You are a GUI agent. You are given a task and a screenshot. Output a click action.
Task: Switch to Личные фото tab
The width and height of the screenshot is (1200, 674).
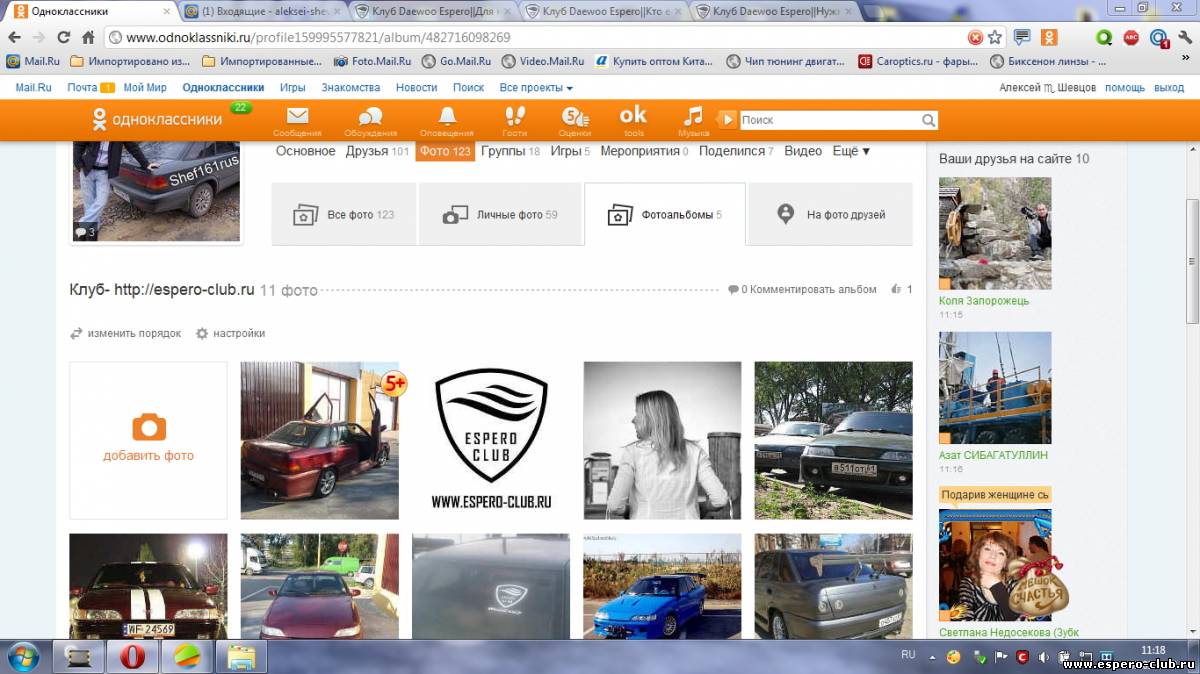pos(500,214)
